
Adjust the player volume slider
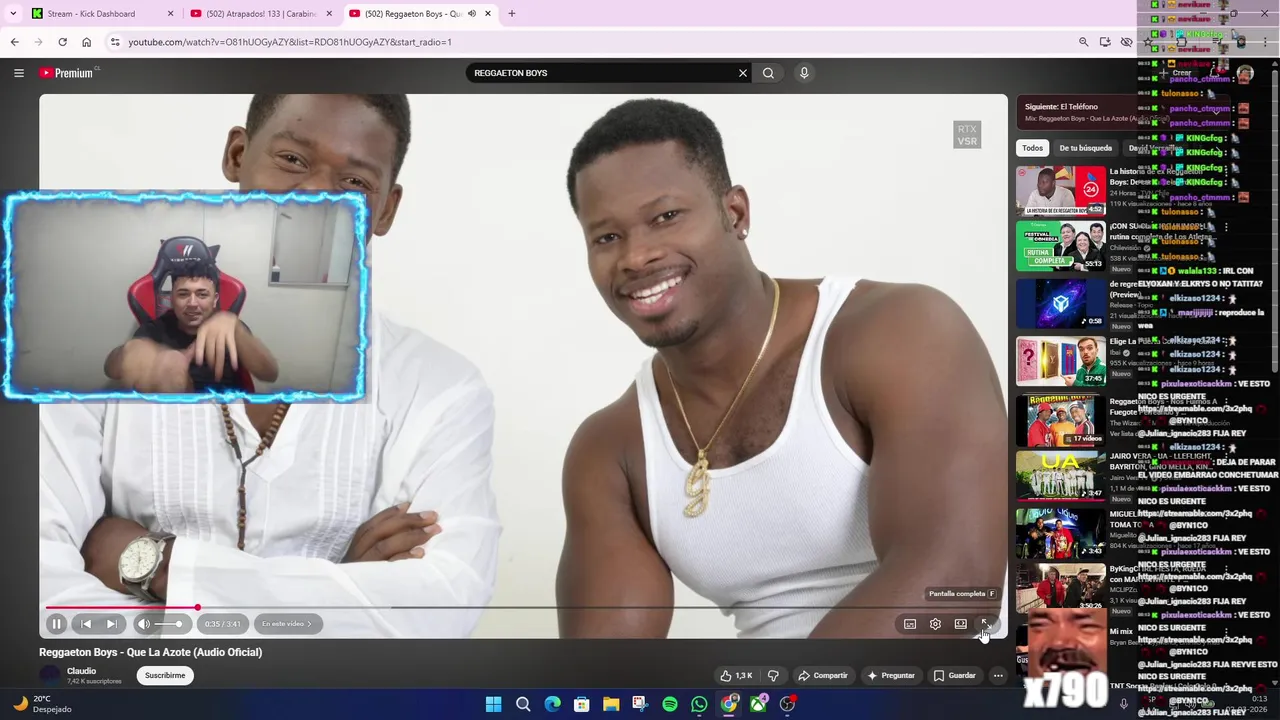pyautogui.click(x=170, y=624)
